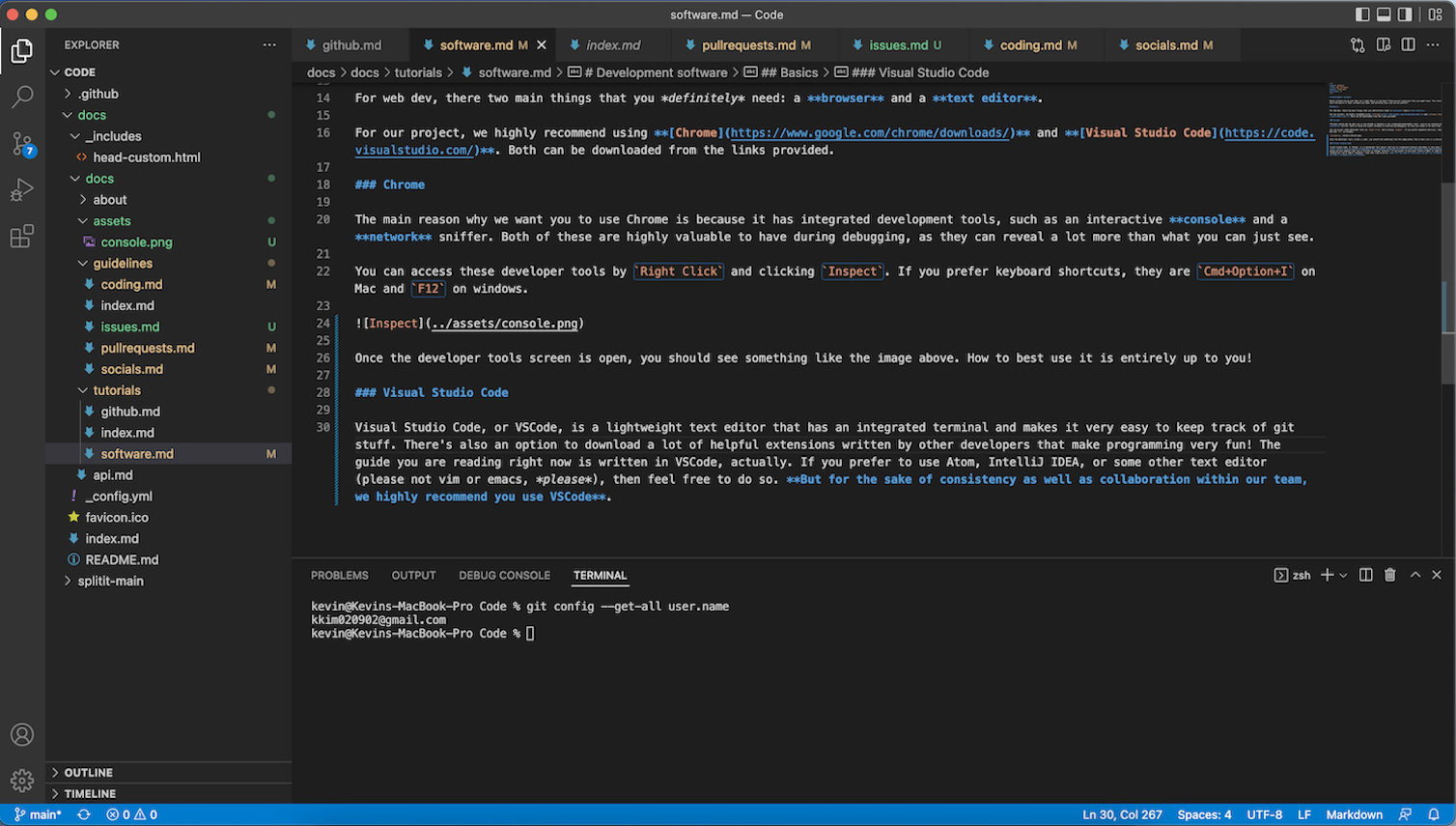The width and height of the screenshot is (1456, 826).
Task: Maximize the panel size with caret icon
Action: click(1415, 575)
